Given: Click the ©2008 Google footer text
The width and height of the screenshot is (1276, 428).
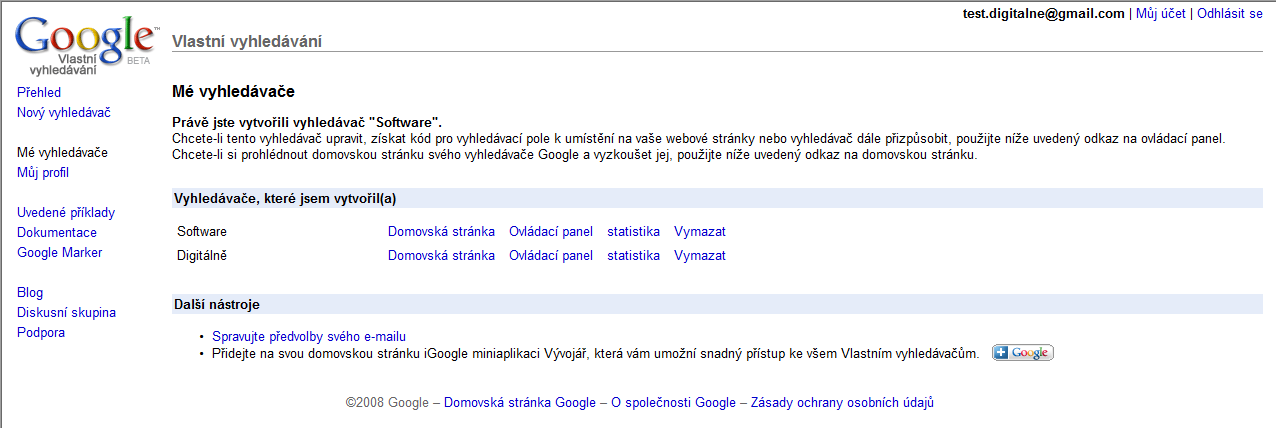Looking at the screenshot, I should point(386,403).
